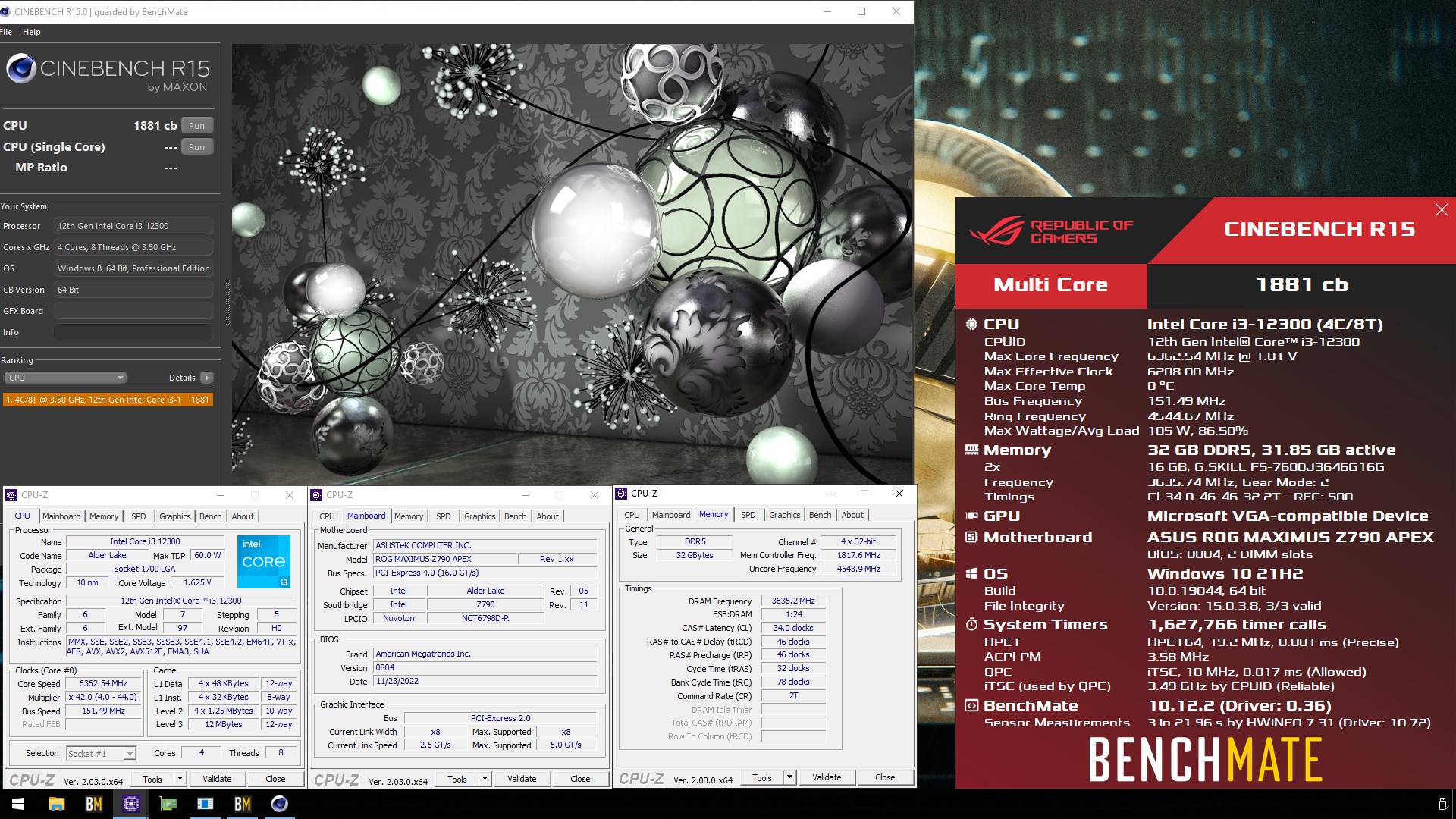Click the Info field in Cinebench
This screenshot has height=819, width=1456.
point(133,332)
